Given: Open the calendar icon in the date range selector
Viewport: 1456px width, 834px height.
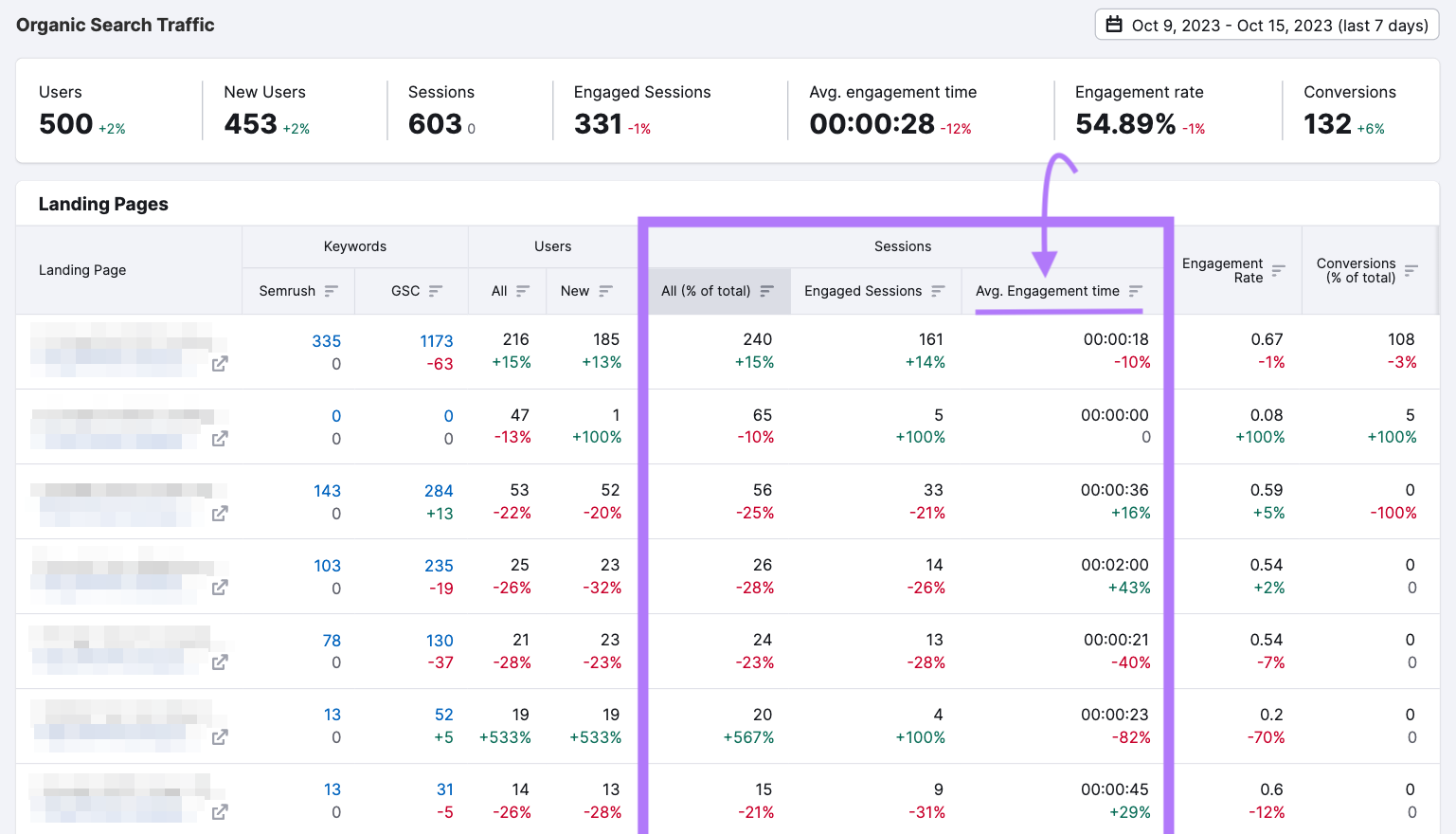Looking at the screenshot, I should coord(1115,25).
